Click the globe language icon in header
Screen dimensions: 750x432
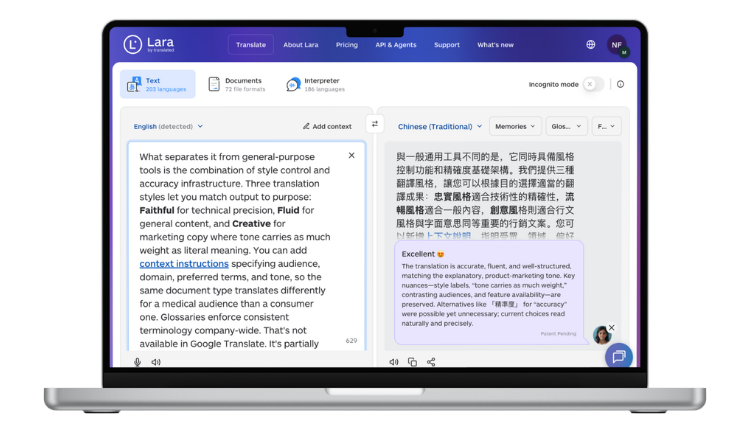[591, 45]
